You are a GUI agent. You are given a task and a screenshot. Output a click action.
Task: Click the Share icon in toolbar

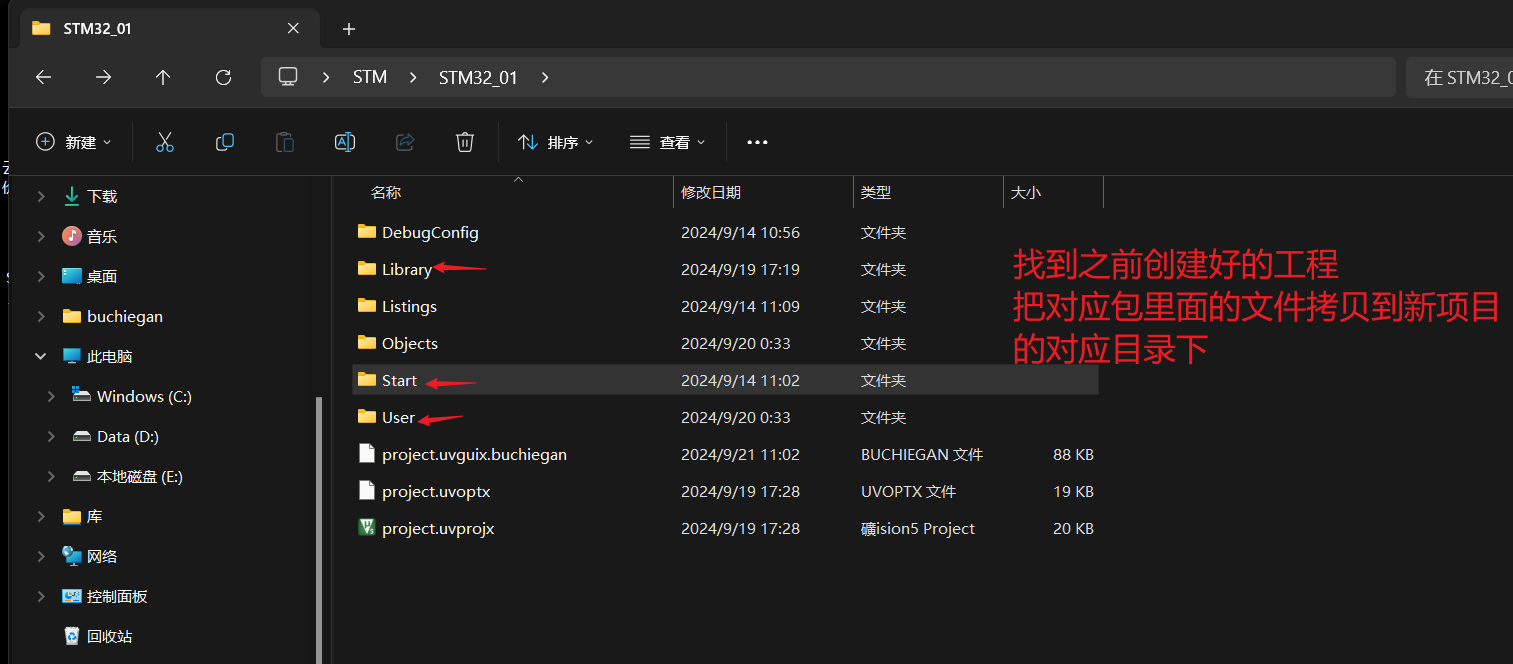coord(405,142)
